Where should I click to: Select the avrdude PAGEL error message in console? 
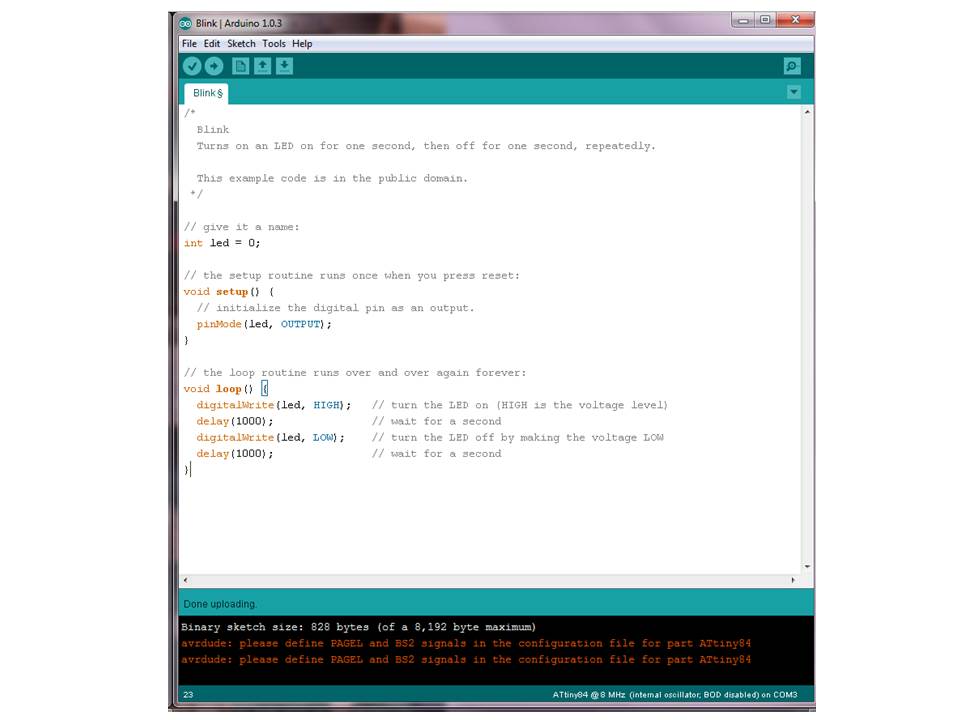pyautogui.click(x=465, y=643)
